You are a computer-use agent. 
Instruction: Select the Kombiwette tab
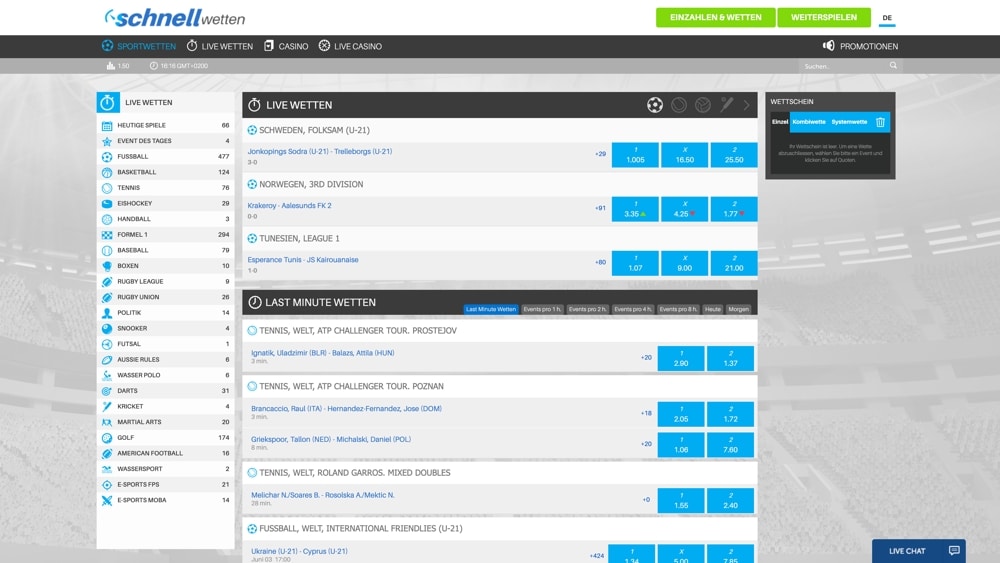pos(809,122)
